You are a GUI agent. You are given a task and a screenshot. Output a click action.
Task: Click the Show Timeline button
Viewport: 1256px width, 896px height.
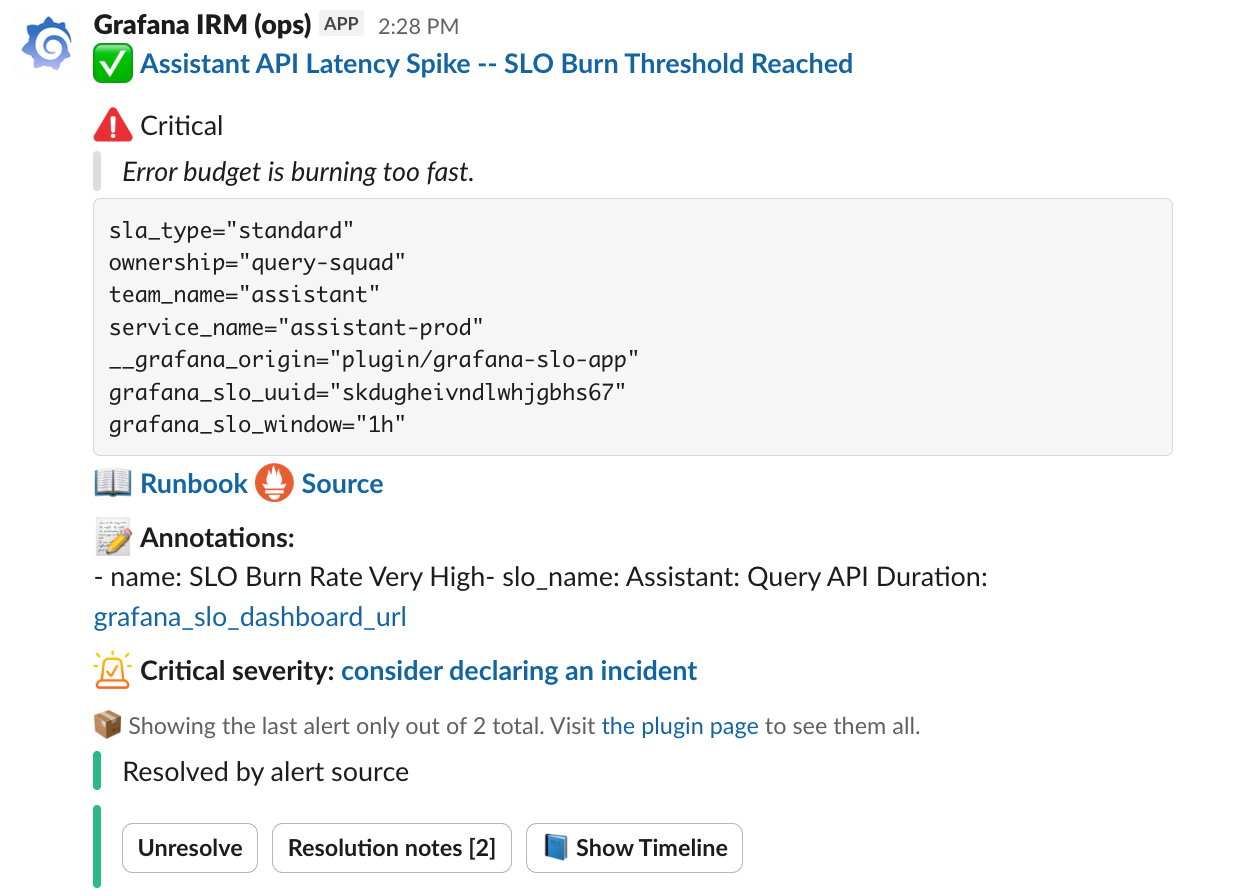(634, 847)
